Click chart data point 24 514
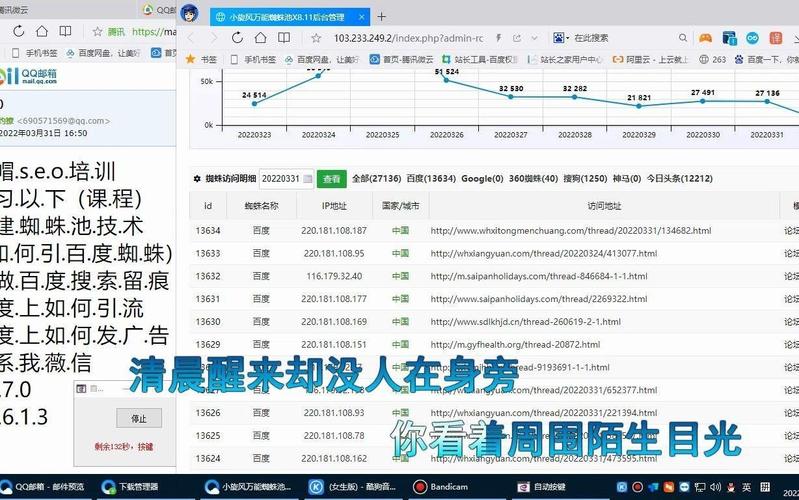Screen dimensions: 799x500 (x=254, y=103)
